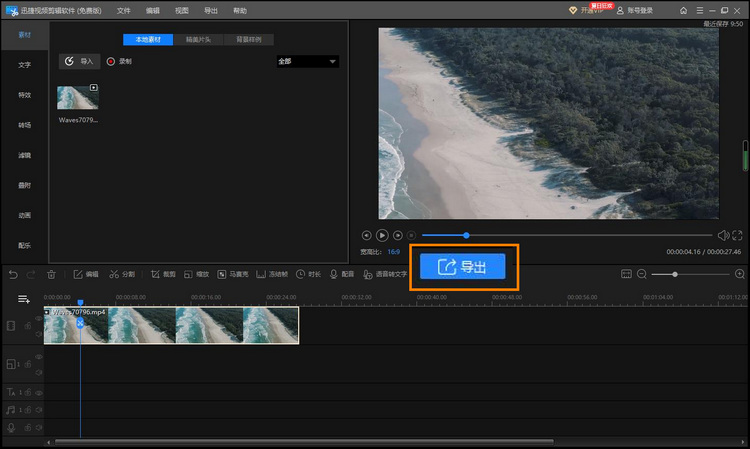Open the 特效 effects sidebar tab
750x449 pixels.
tap(24, 95)
